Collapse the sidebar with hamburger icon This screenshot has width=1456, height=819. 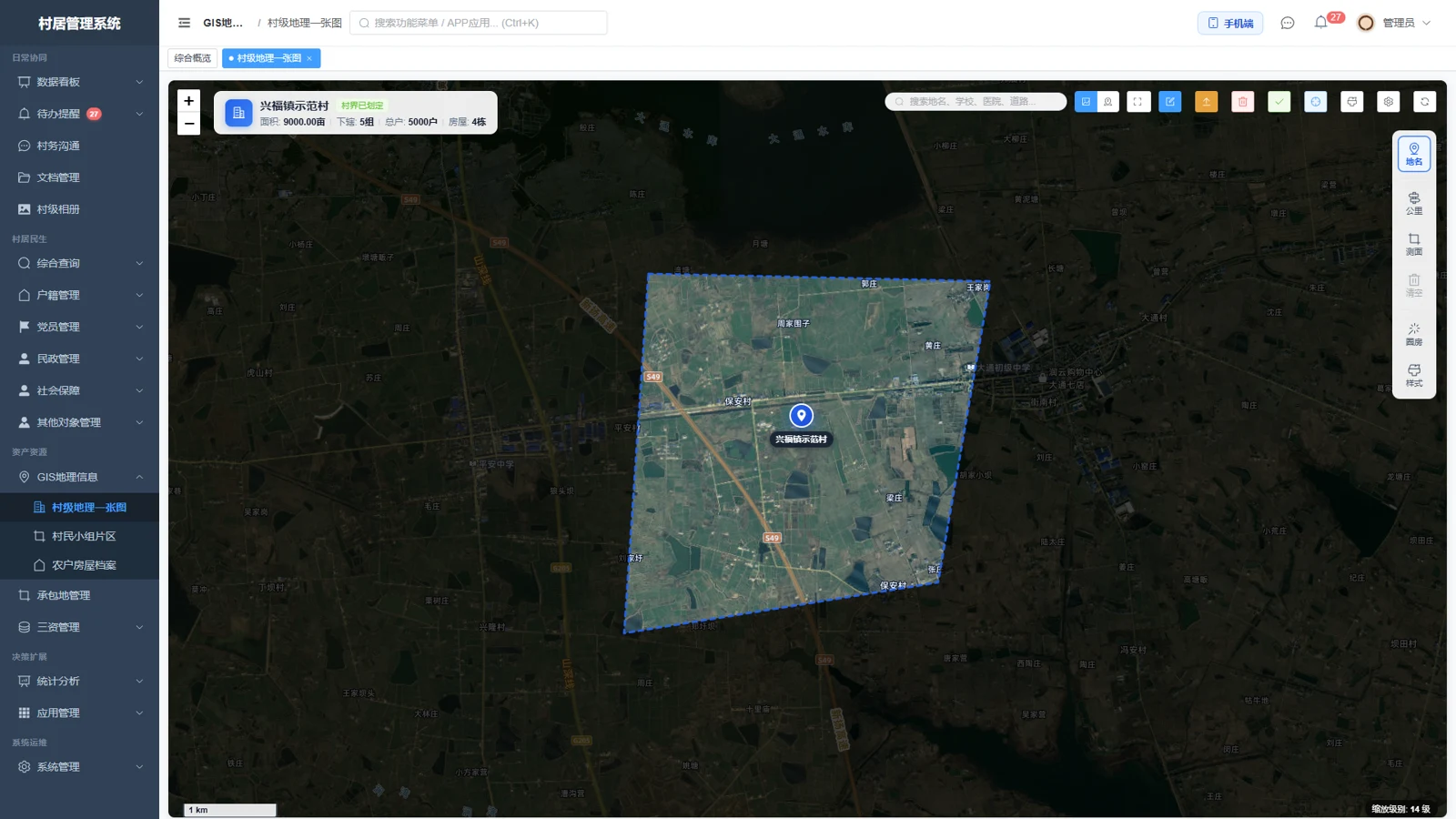[185, 23]
